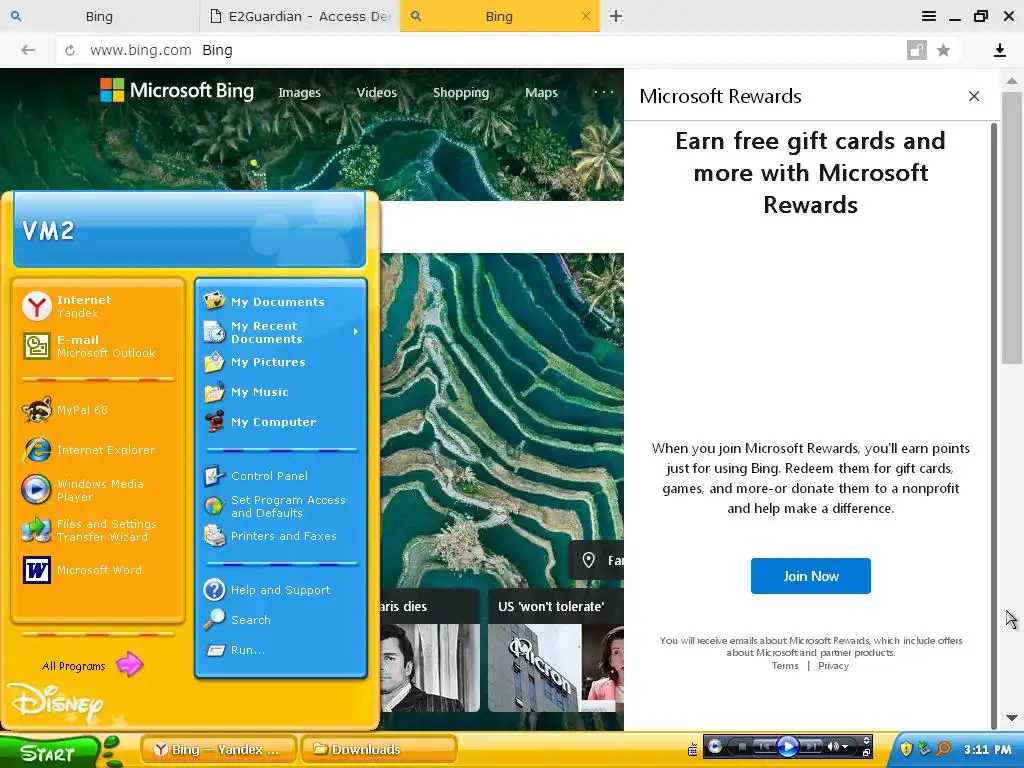Open the Privacy link
The width and height of the screenshot is (1024, 768).
click(x=833, y=665)
